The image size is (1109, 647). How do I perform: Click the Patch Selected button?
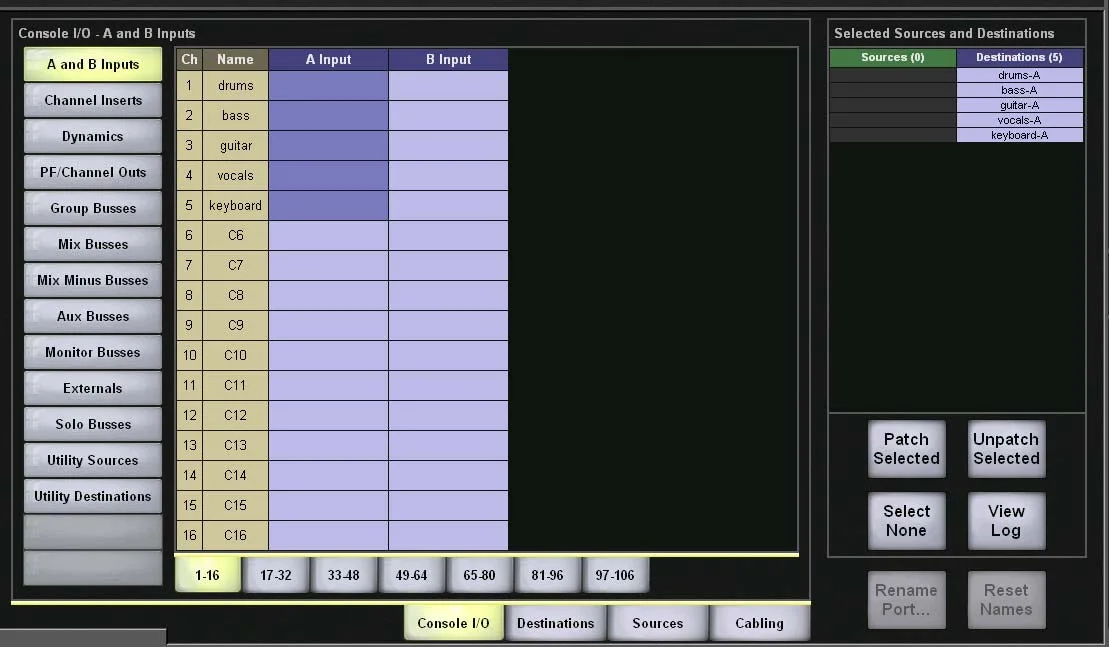[907, 449]
